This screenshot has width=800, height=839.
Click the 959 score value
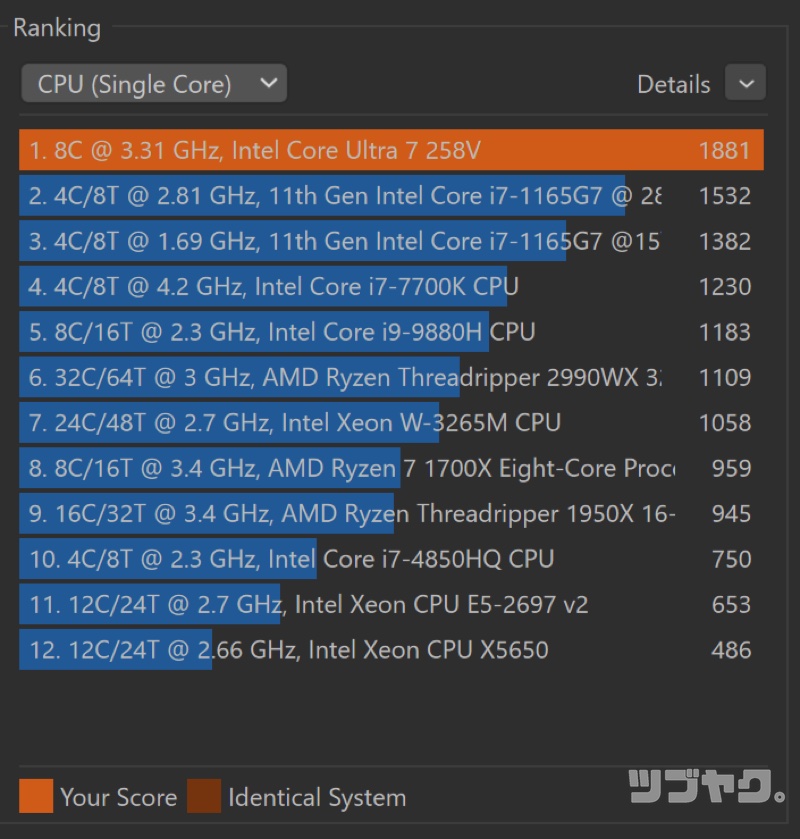coord(731,469)
